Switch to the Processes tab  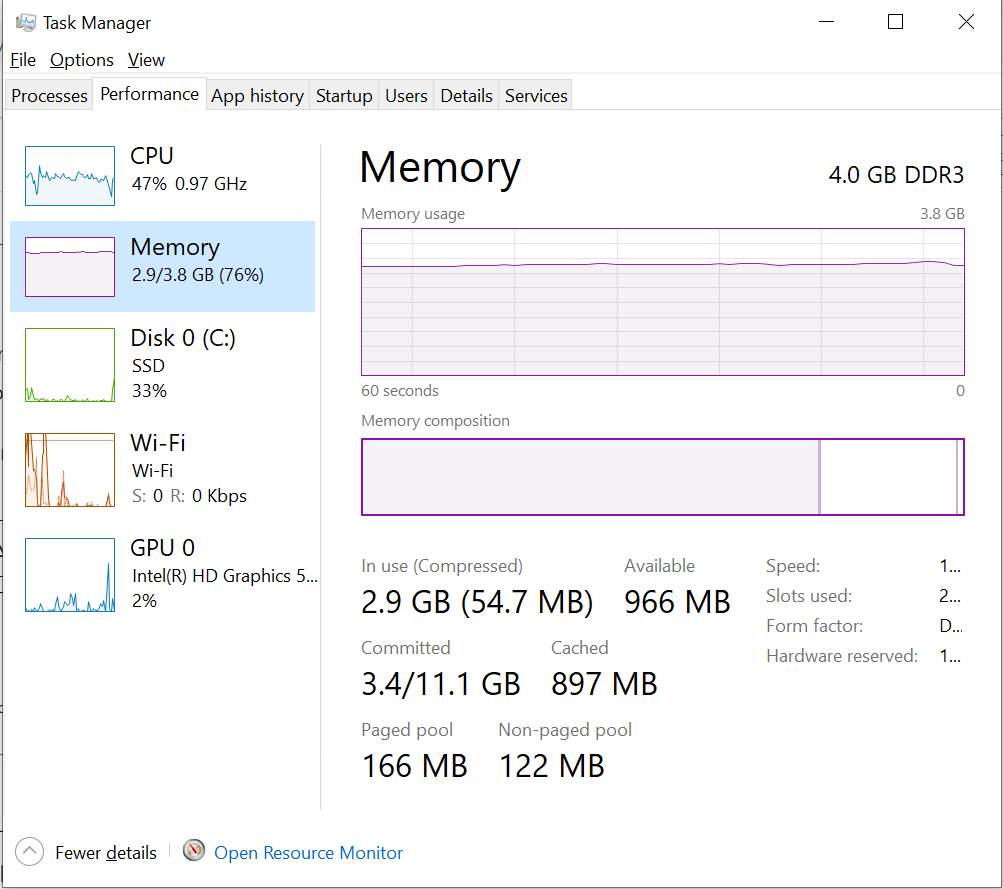(x=49, y=96)
